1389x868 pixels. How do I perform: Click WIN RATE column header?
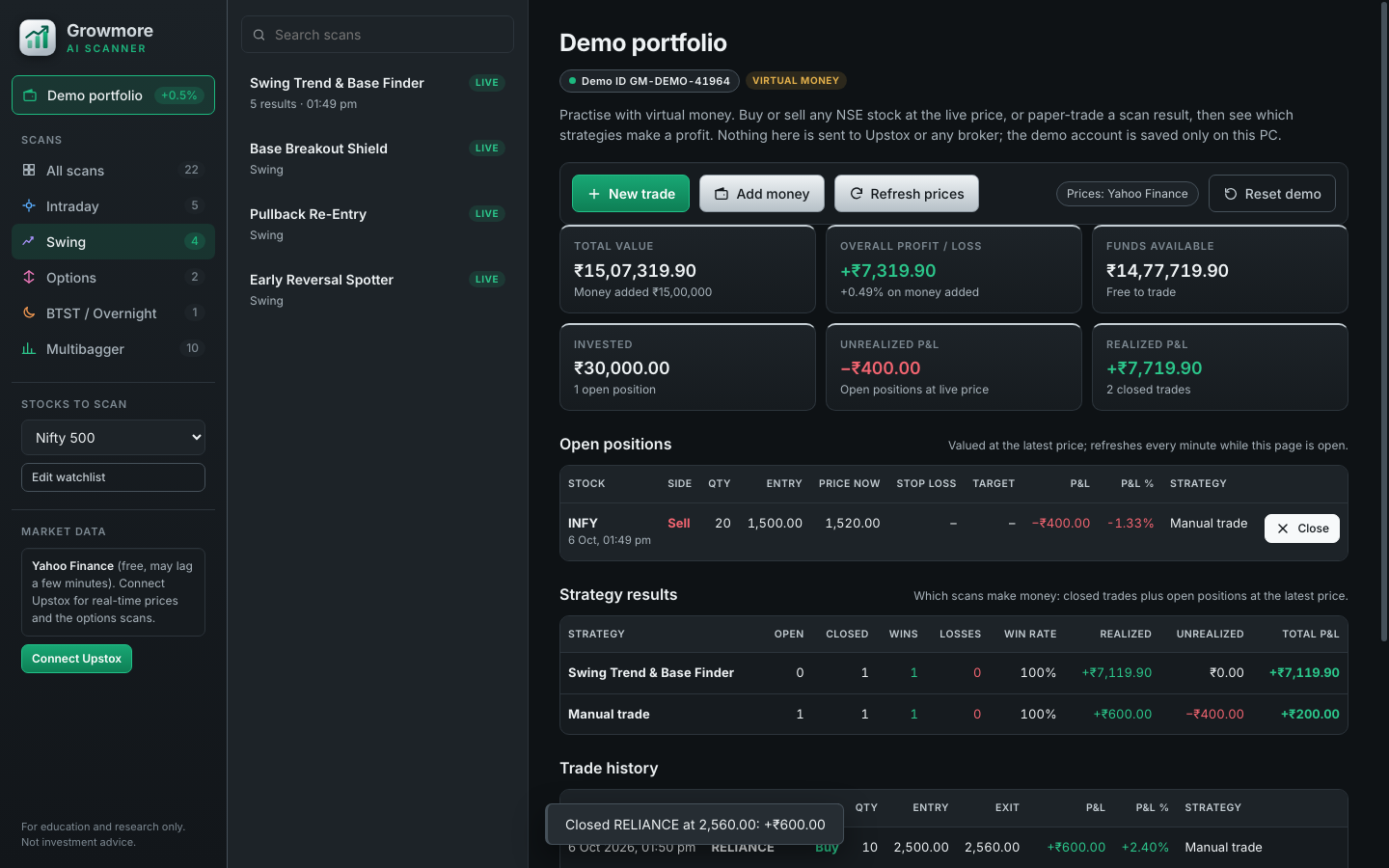coord(1030,634)
